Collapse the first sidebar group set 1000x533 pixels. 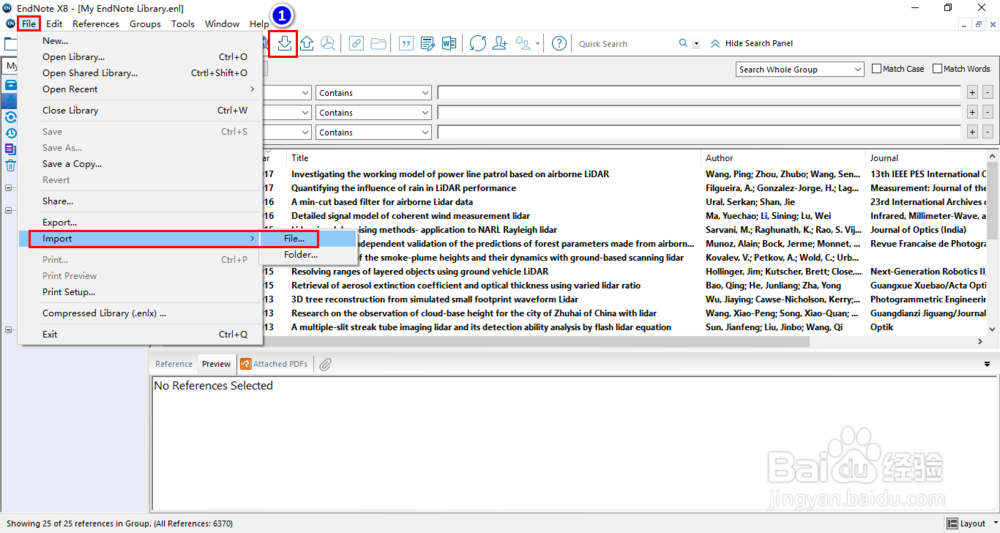[x=8, y=188]
